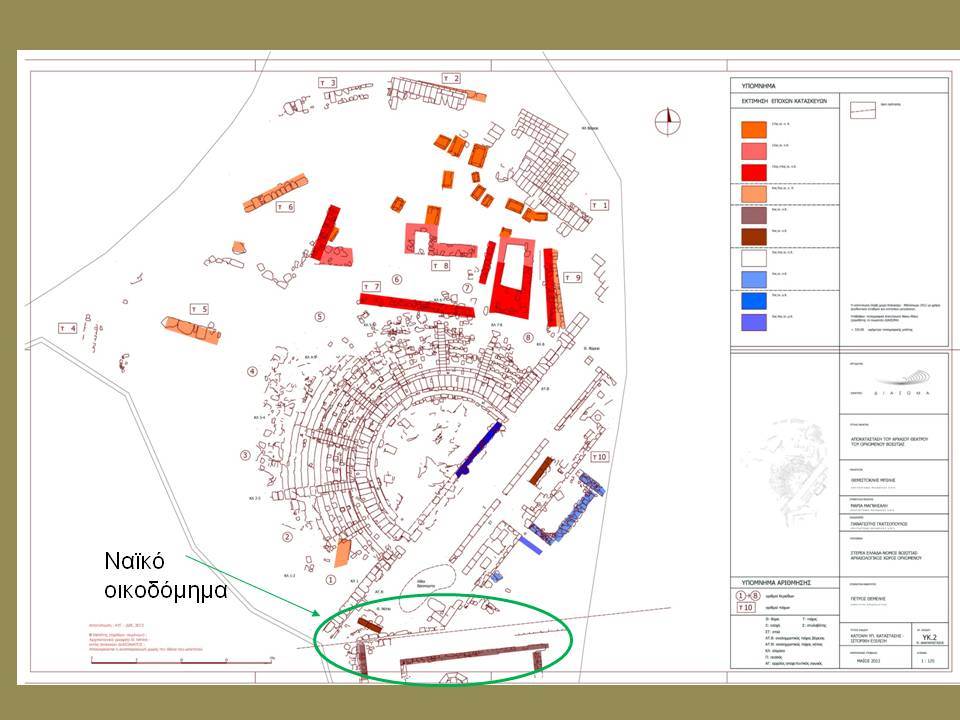Click the T 9 label on the site plan
Image resolution: width=960 pixels, height=720 pixels.
(572, 278)
